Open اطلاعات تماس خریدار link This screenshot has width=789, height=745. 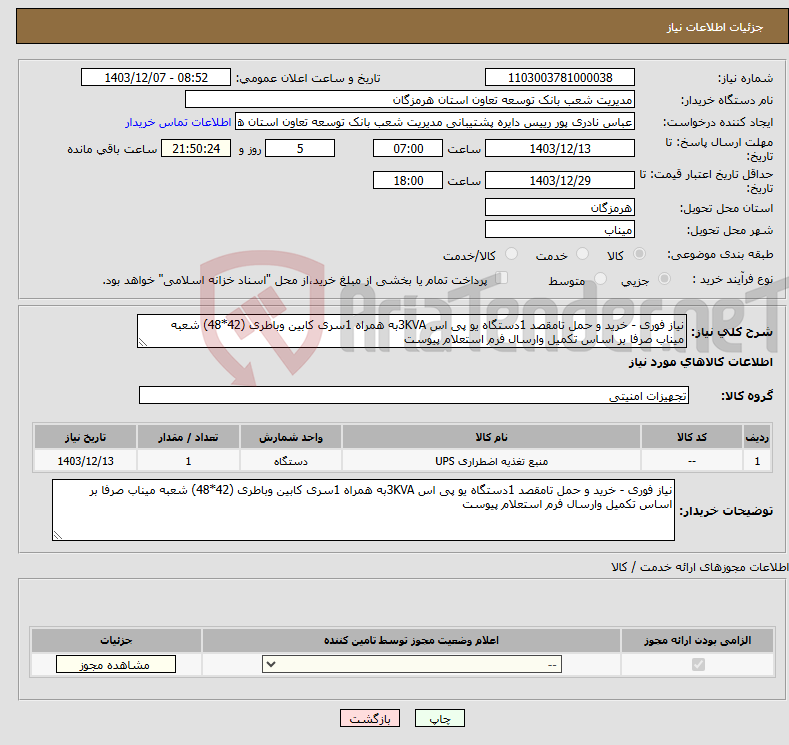click(178, 122)
